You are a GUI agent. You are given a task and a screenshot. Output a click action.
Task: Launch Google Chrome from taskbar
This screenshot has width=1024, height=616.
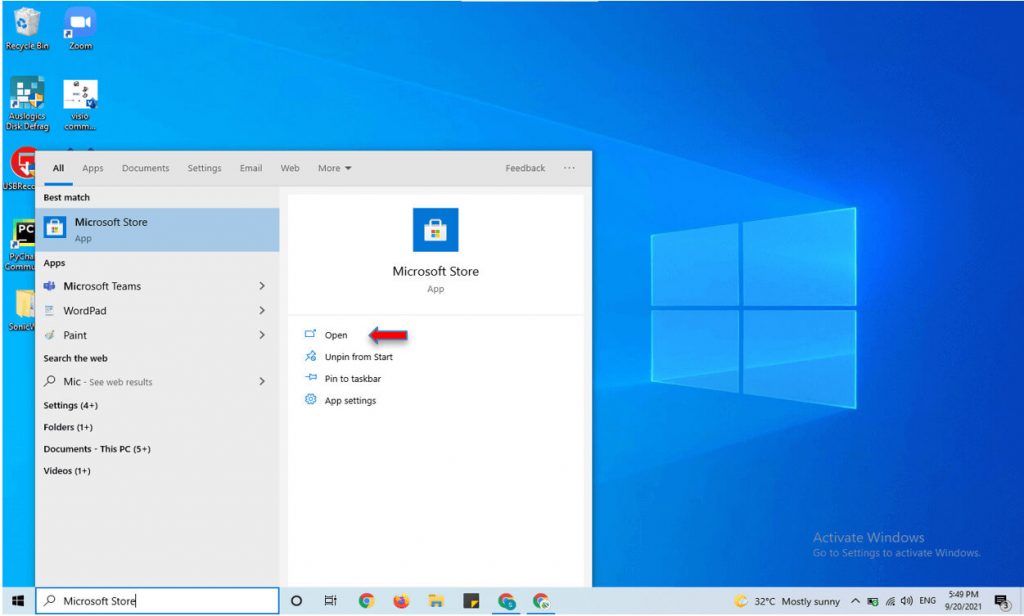[366, 601]
